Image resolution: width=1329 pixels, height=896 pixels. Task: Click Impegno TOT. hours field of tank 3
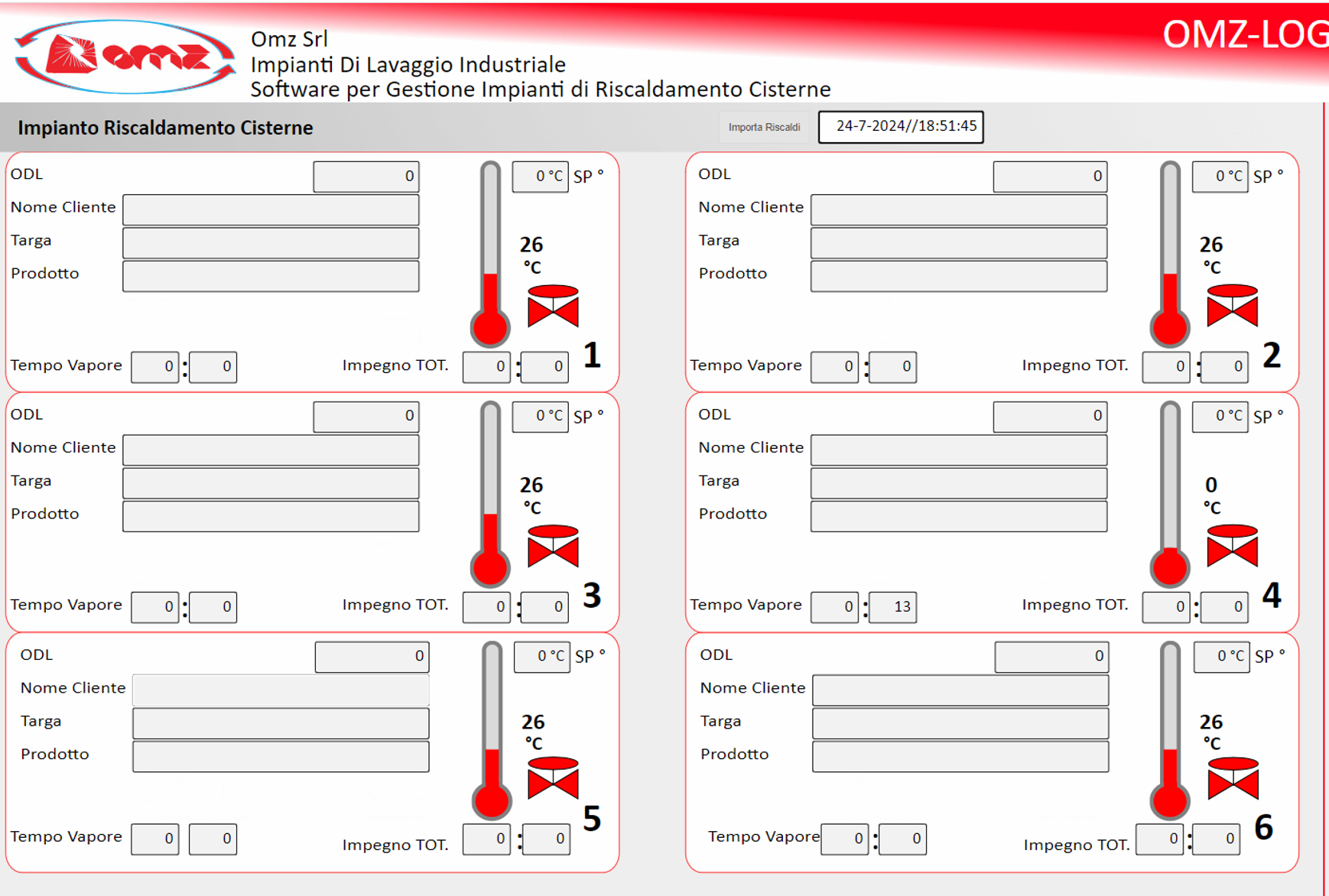pos(486,607)
